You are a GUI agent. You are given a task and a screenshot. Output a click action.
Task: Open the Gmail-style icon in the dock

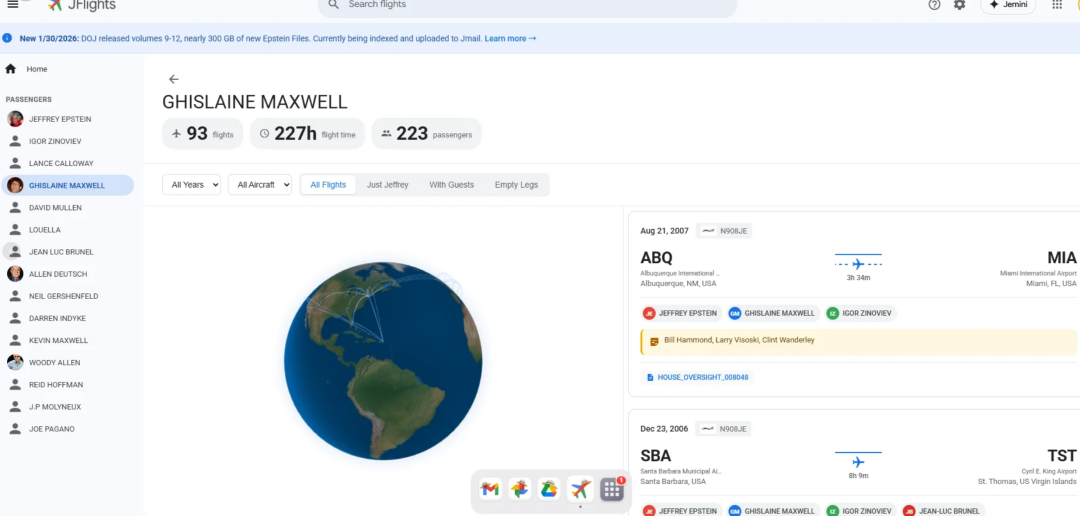point(490,489)
